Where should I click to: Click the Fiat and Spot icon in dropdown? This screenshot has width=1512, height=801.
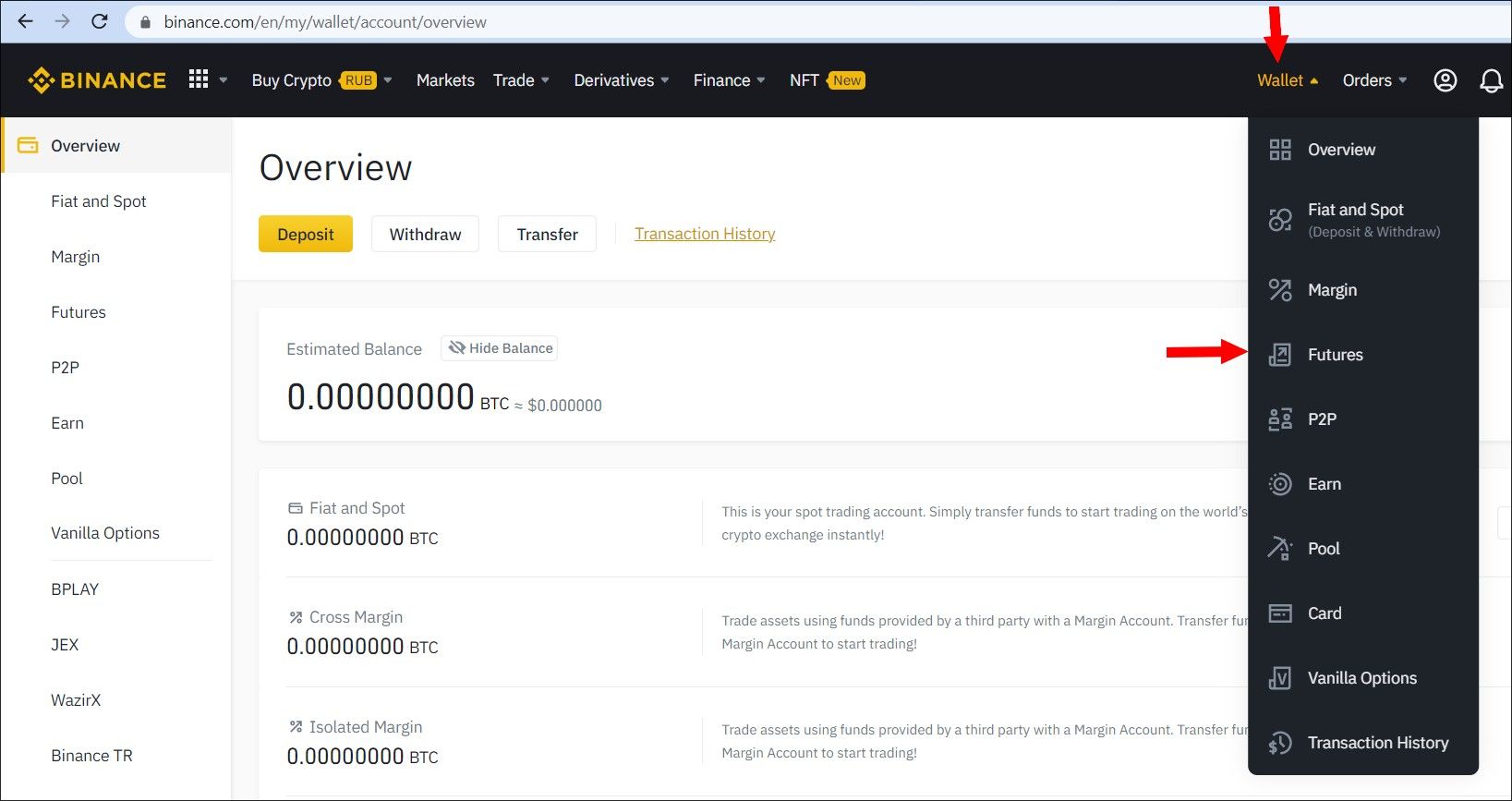pos(1280,219)
